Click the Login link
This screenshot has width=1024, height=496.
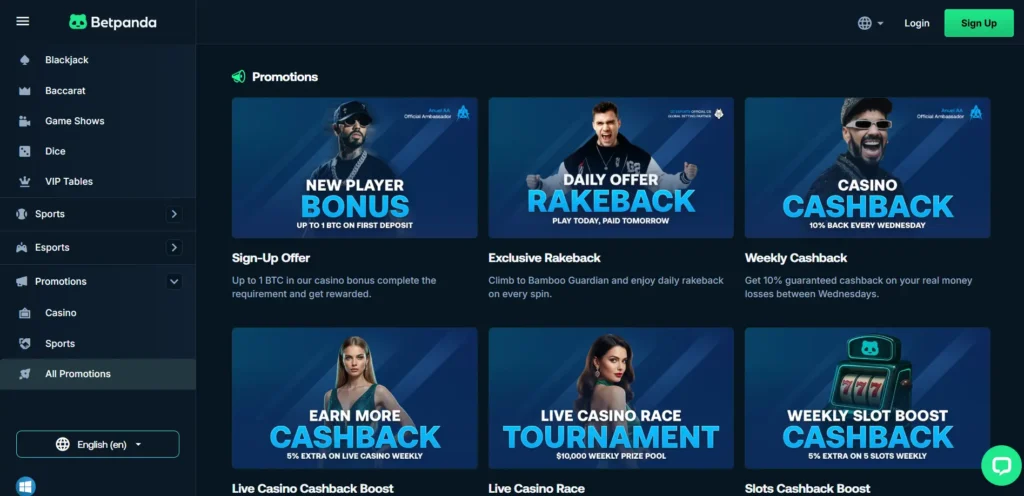click(916, 23)
